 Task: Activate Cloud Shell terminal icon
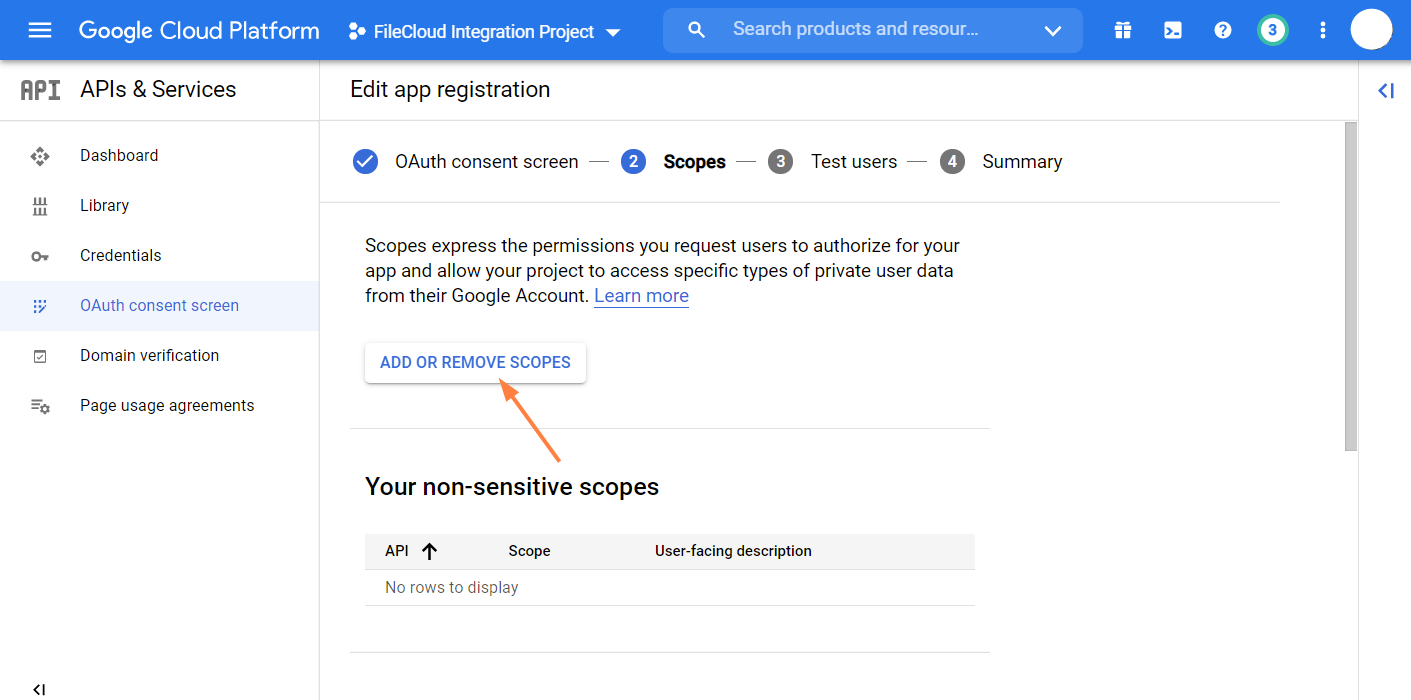(1173, 31)
